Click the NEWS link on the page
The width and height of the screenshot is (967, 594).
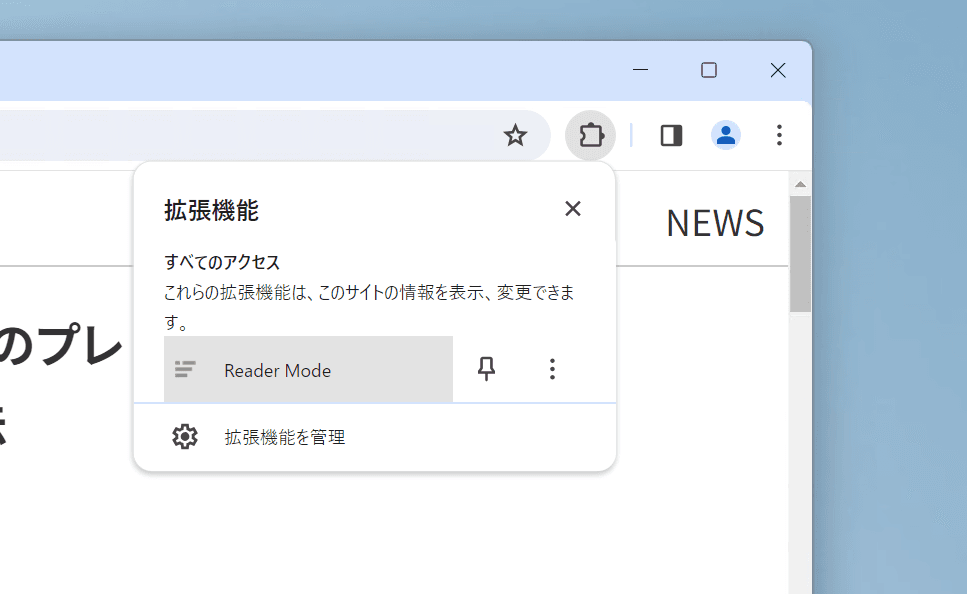coord(715,223)
